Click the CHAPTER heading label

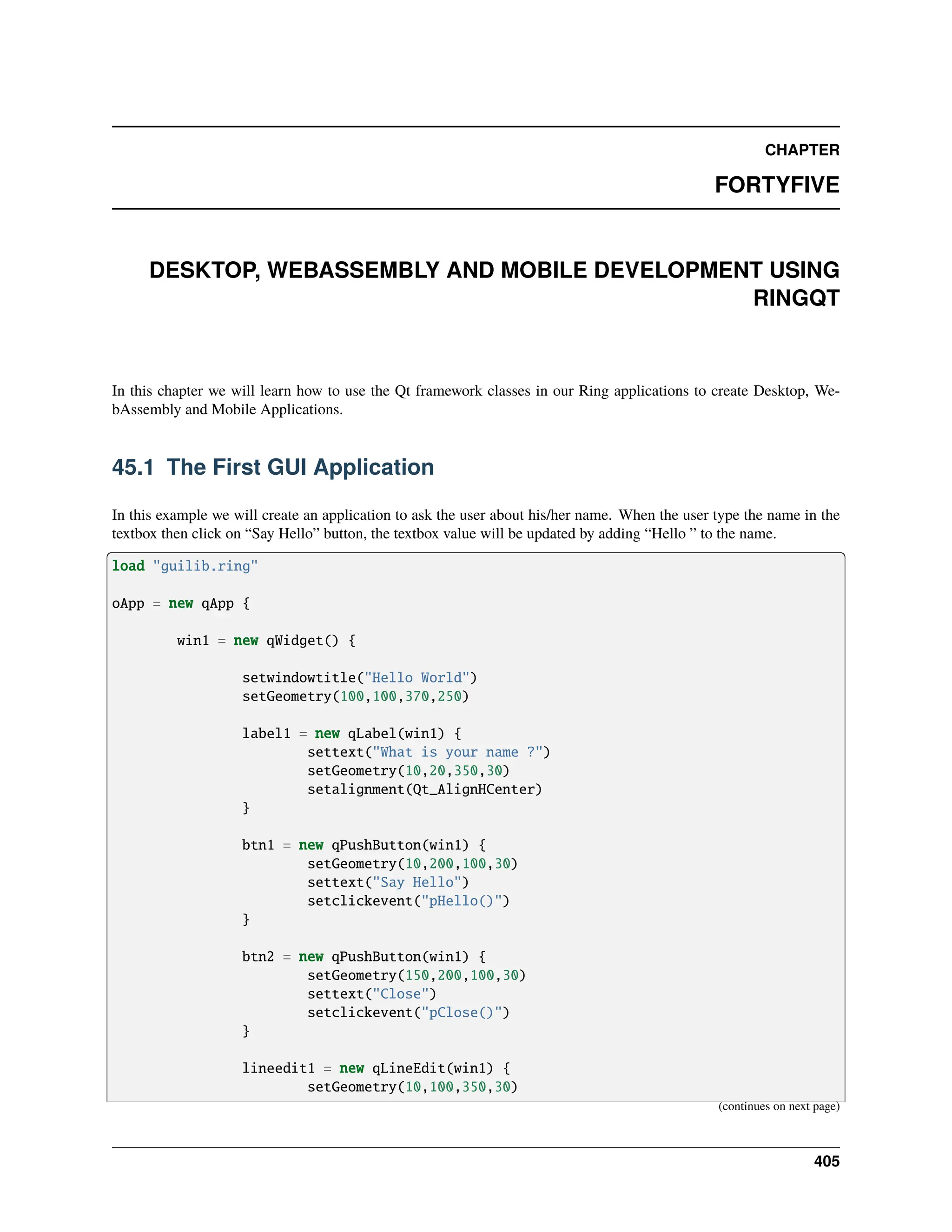(801, 150)
